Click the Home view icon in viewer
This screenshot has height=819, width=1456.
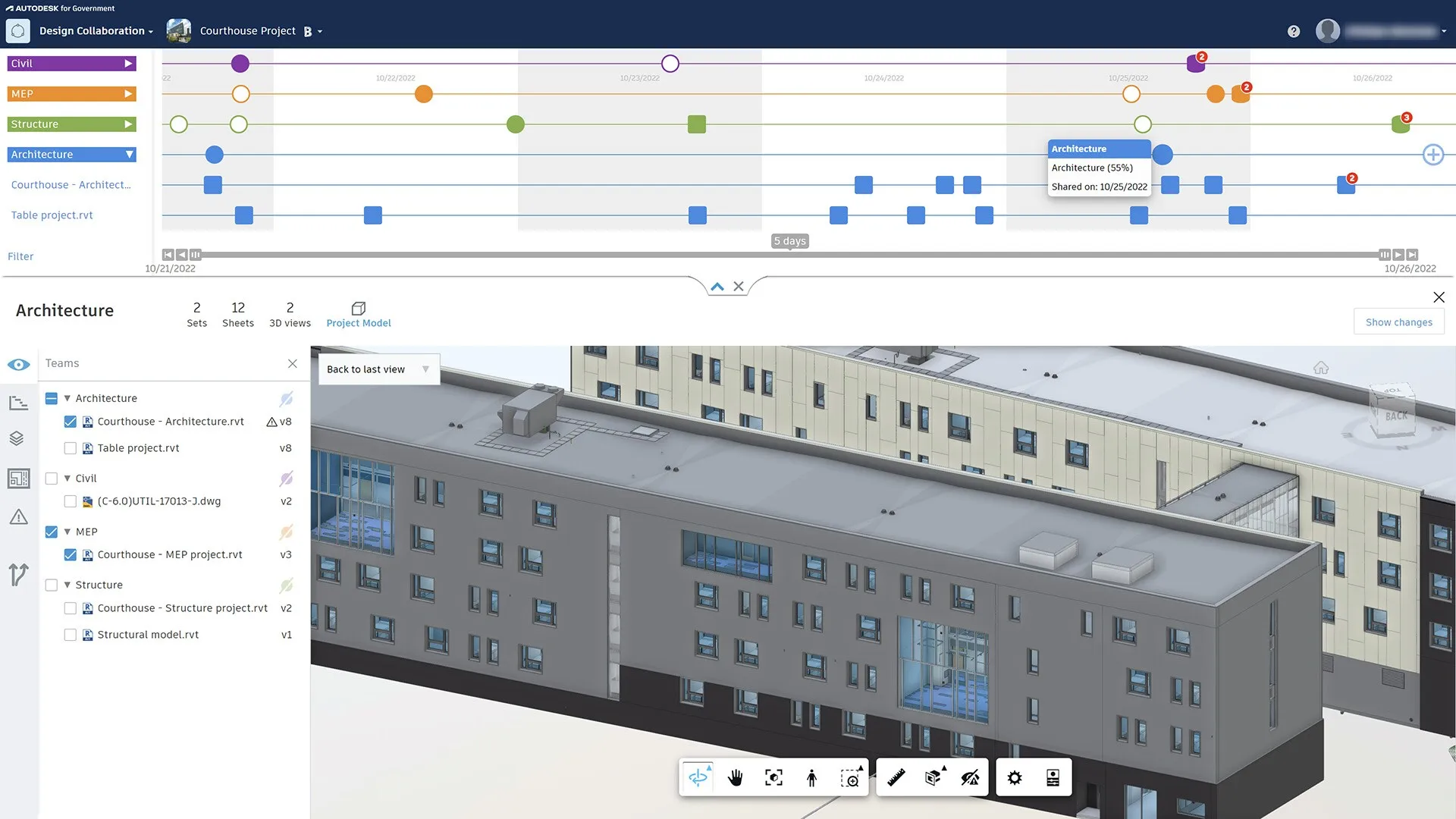[x=1321, y=368]
